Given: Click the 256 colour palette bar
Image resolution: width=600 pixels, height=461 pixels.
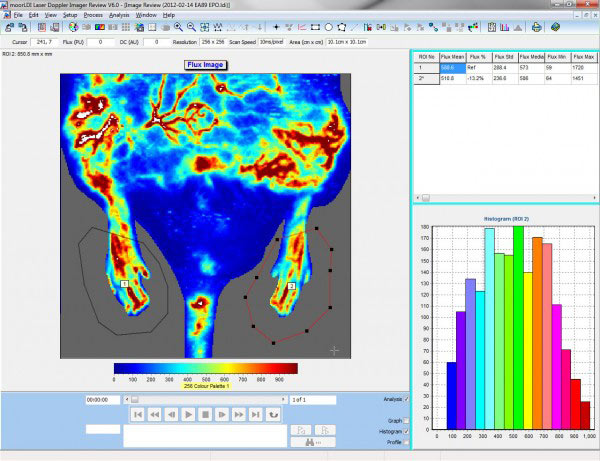Looking at the screenshot, I should coord(205,368).
